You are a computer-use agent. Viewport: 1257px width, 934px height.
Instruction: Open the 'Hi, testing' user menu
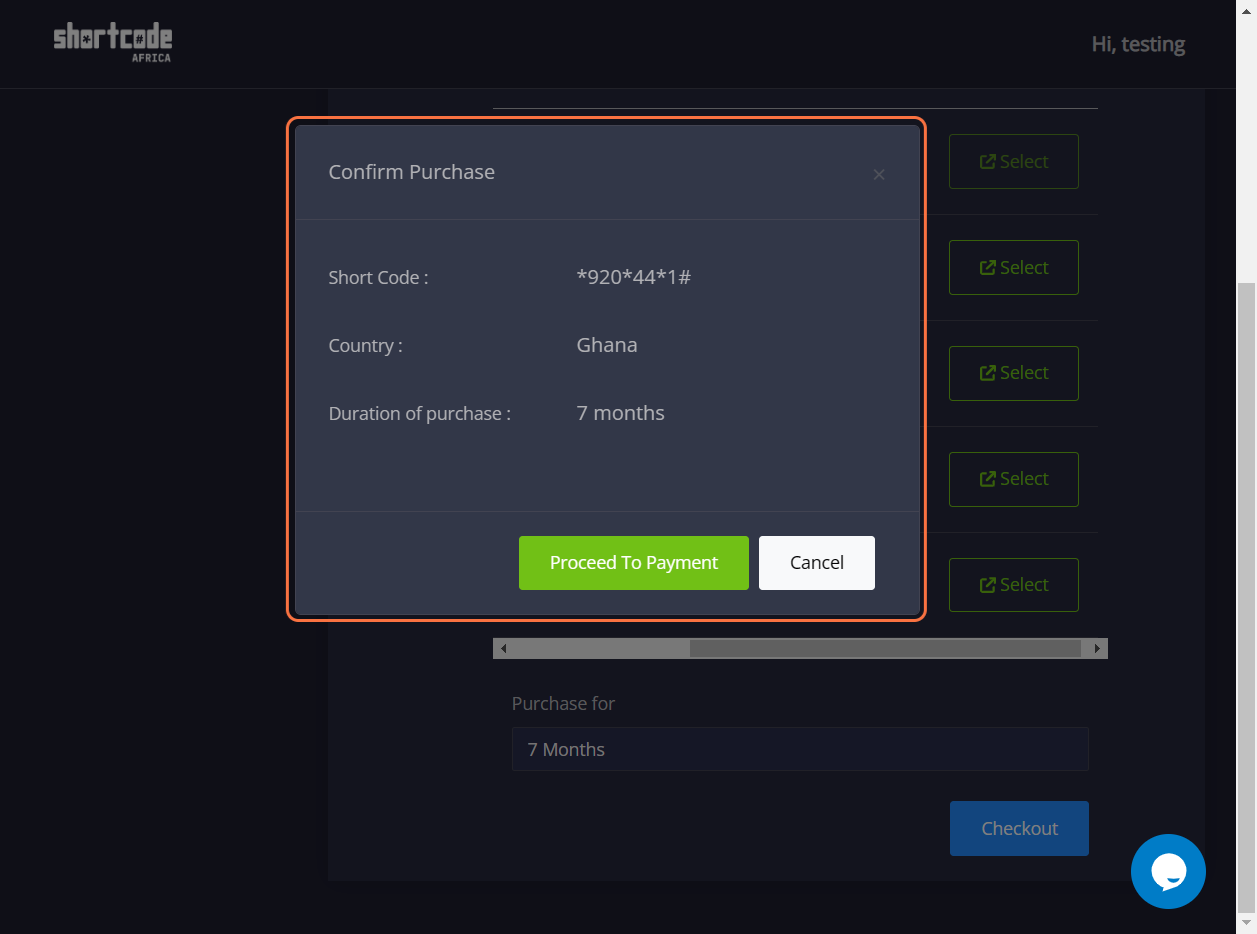pos(1138,44)
